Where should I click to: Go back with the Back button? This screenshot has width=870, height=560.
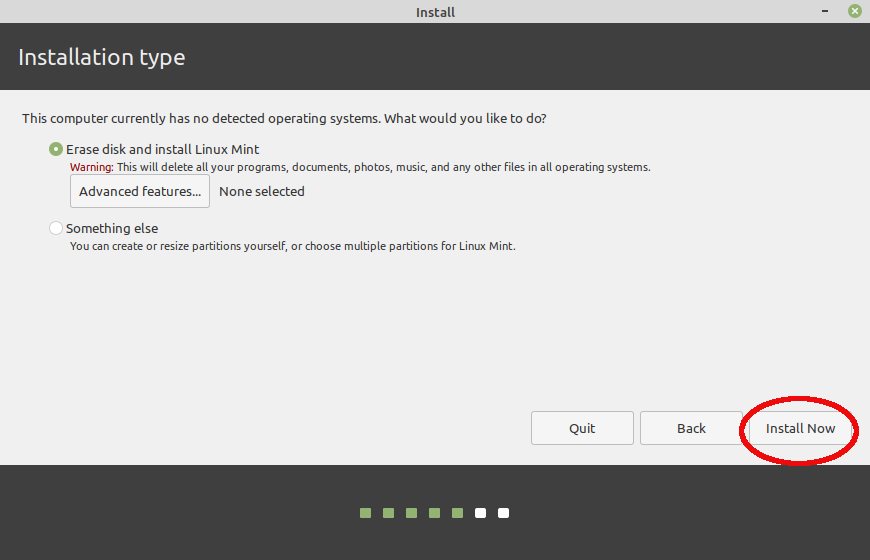[691, 428]
